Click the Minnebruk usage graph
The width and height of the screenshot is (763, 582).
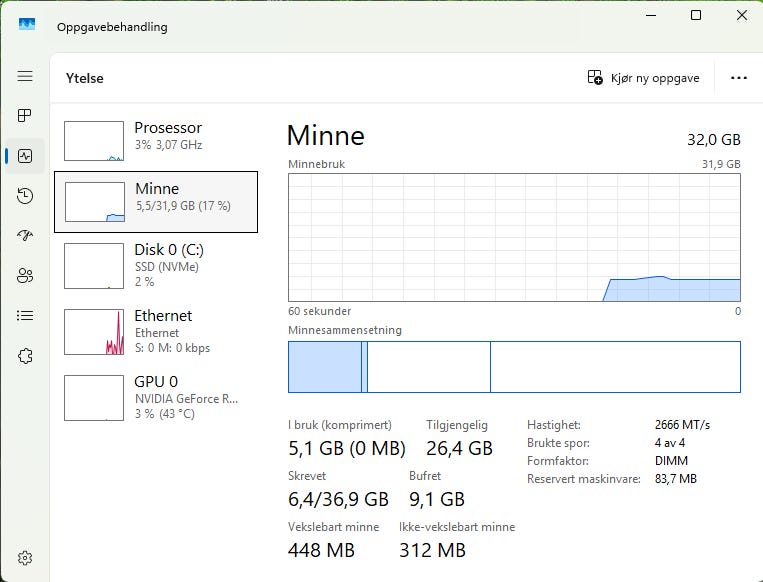pyautogui.click(x=514, y=237)
